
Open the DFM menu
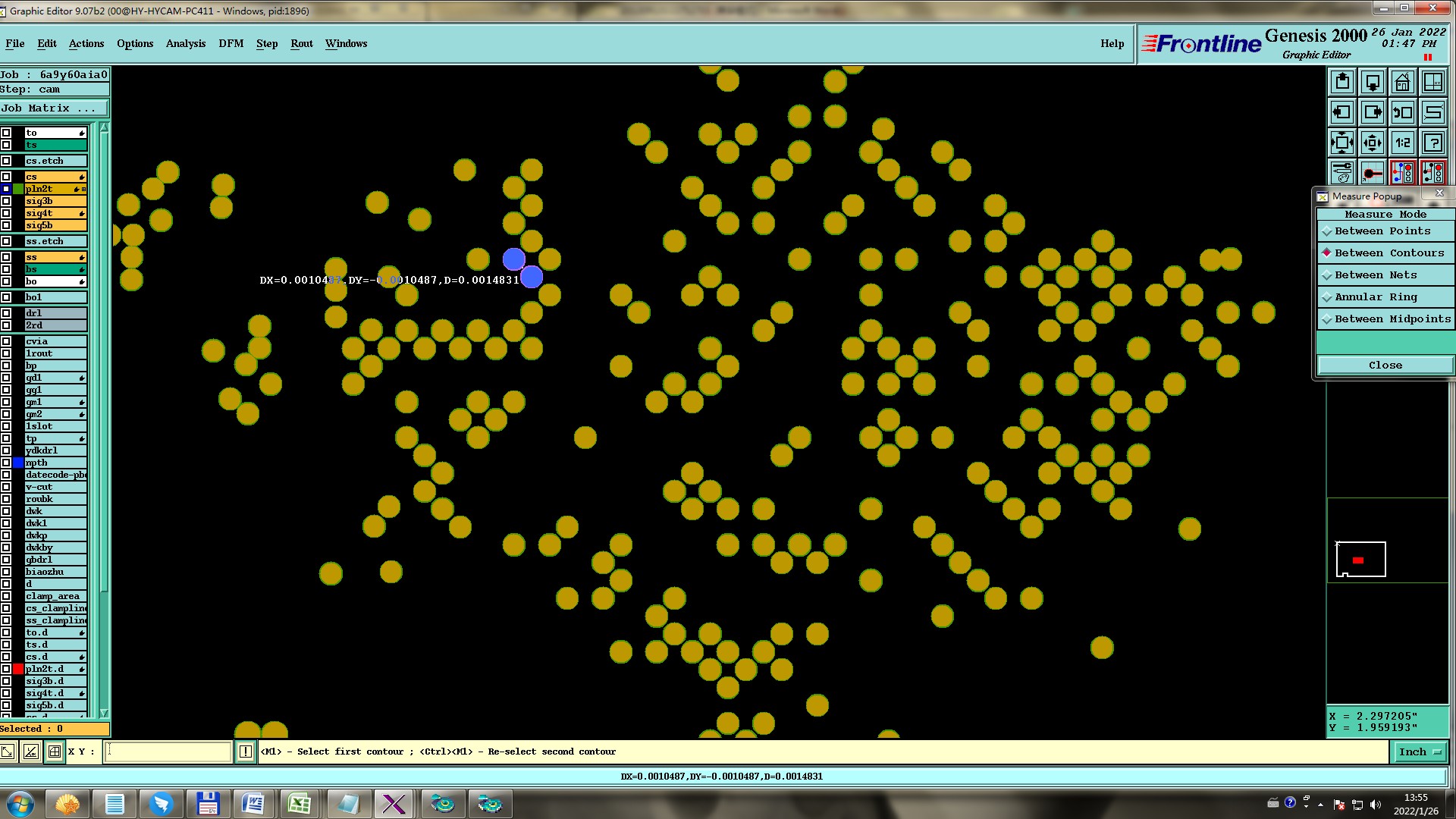[231, 43]
